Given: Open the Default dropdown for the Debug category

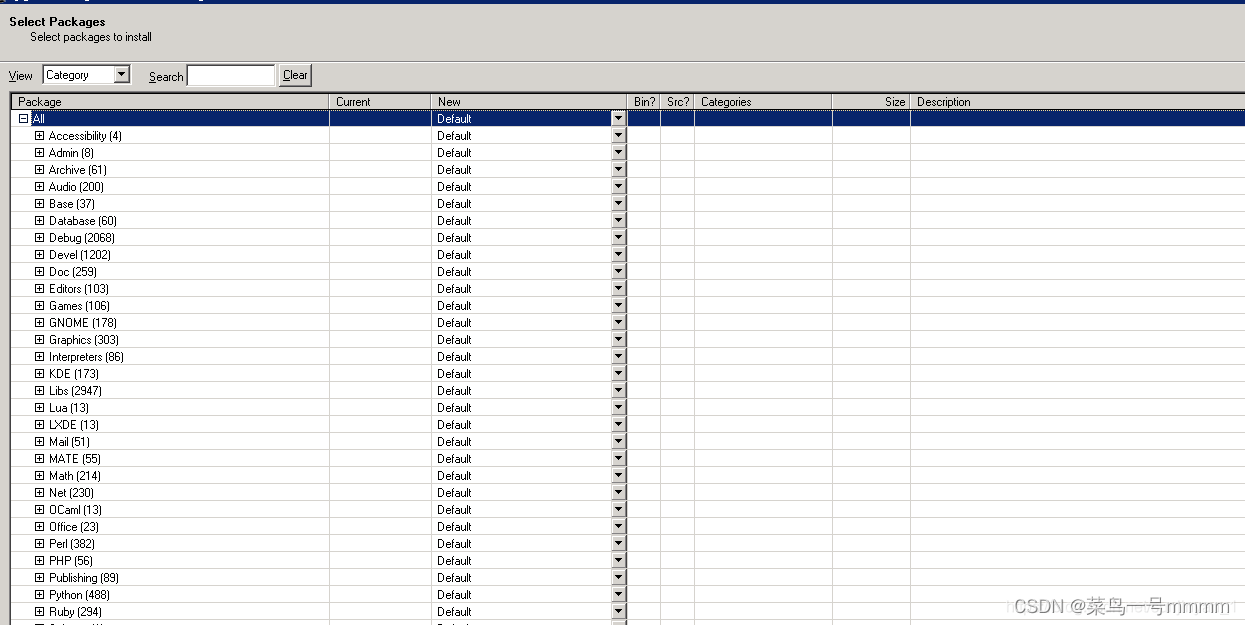Looking at the screenshot, I should (618, 237).
